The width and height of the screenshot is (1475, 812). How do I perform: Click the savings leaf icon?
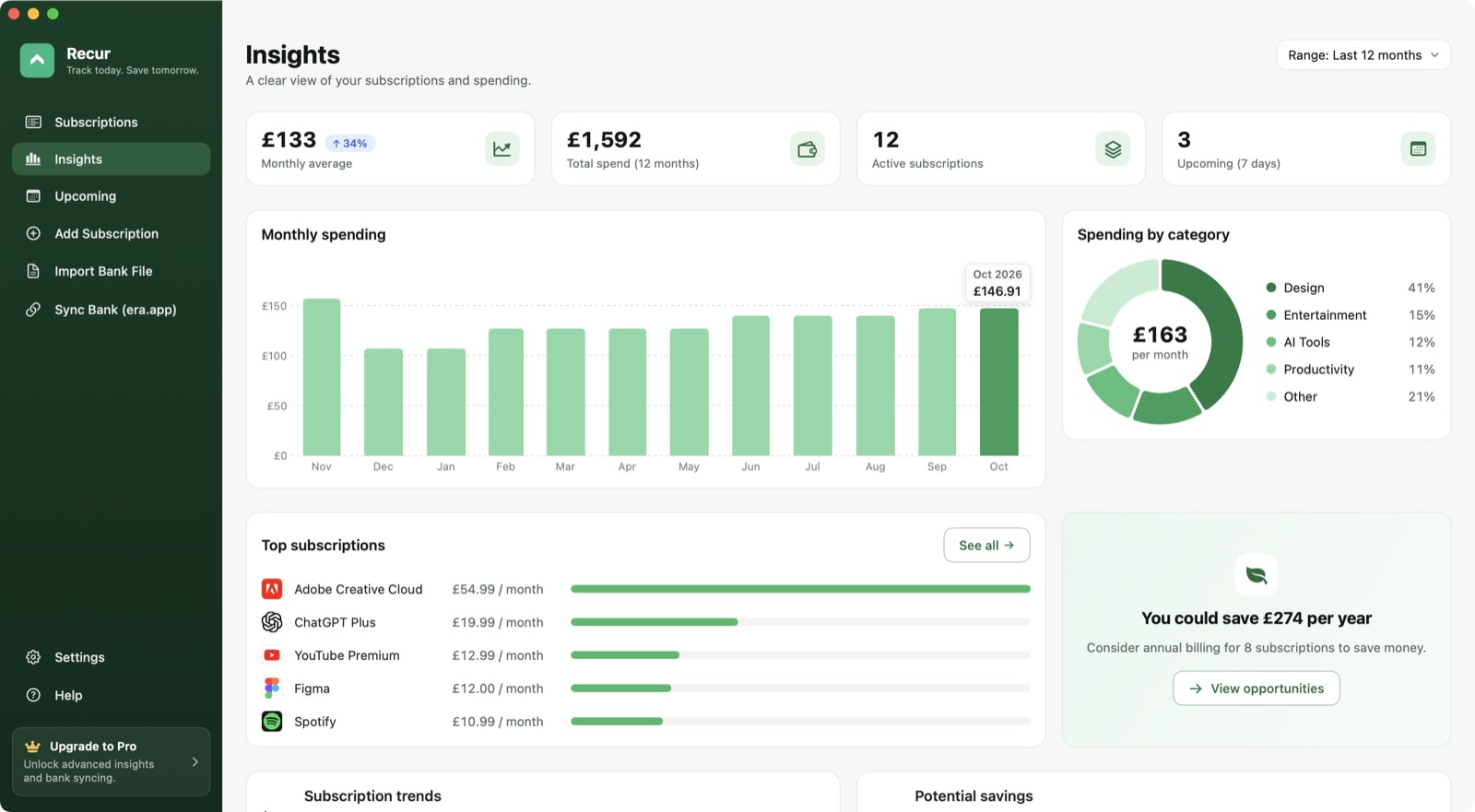(1256, 575)
